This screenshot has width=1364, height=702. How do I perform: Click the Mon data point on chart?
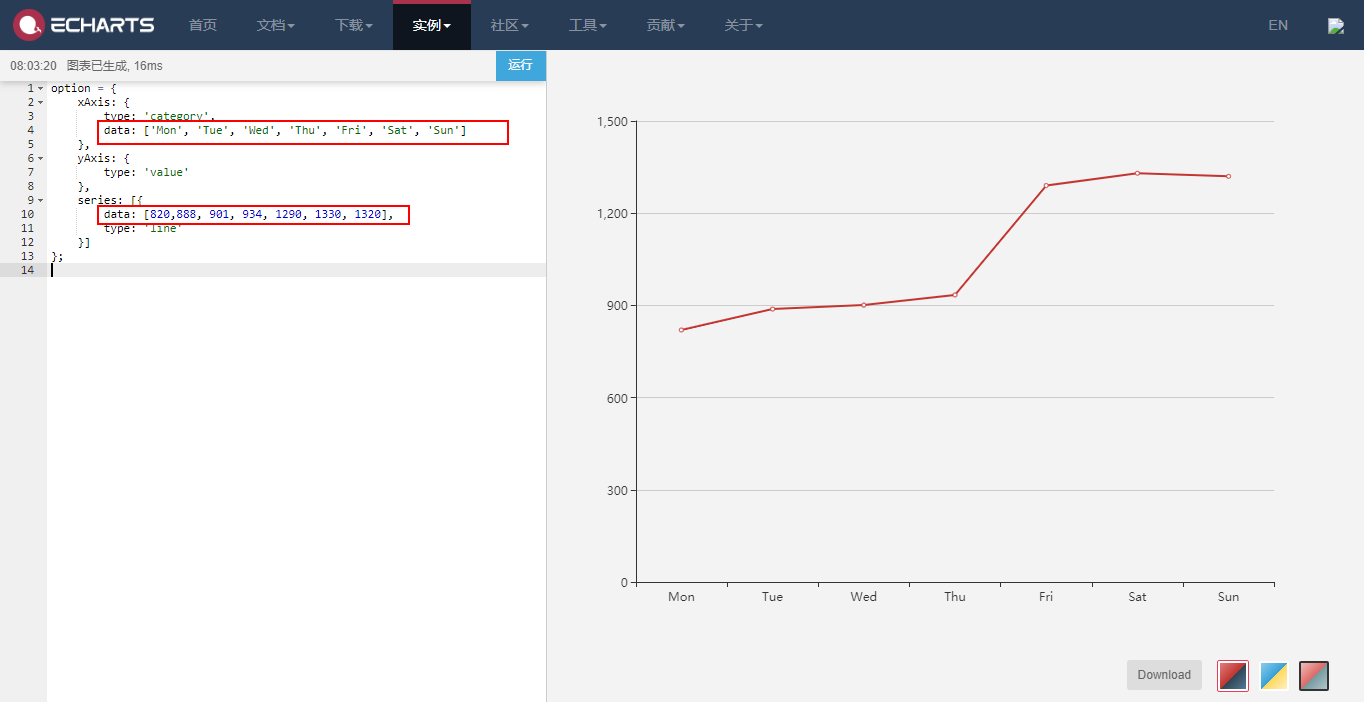point(681,330)
